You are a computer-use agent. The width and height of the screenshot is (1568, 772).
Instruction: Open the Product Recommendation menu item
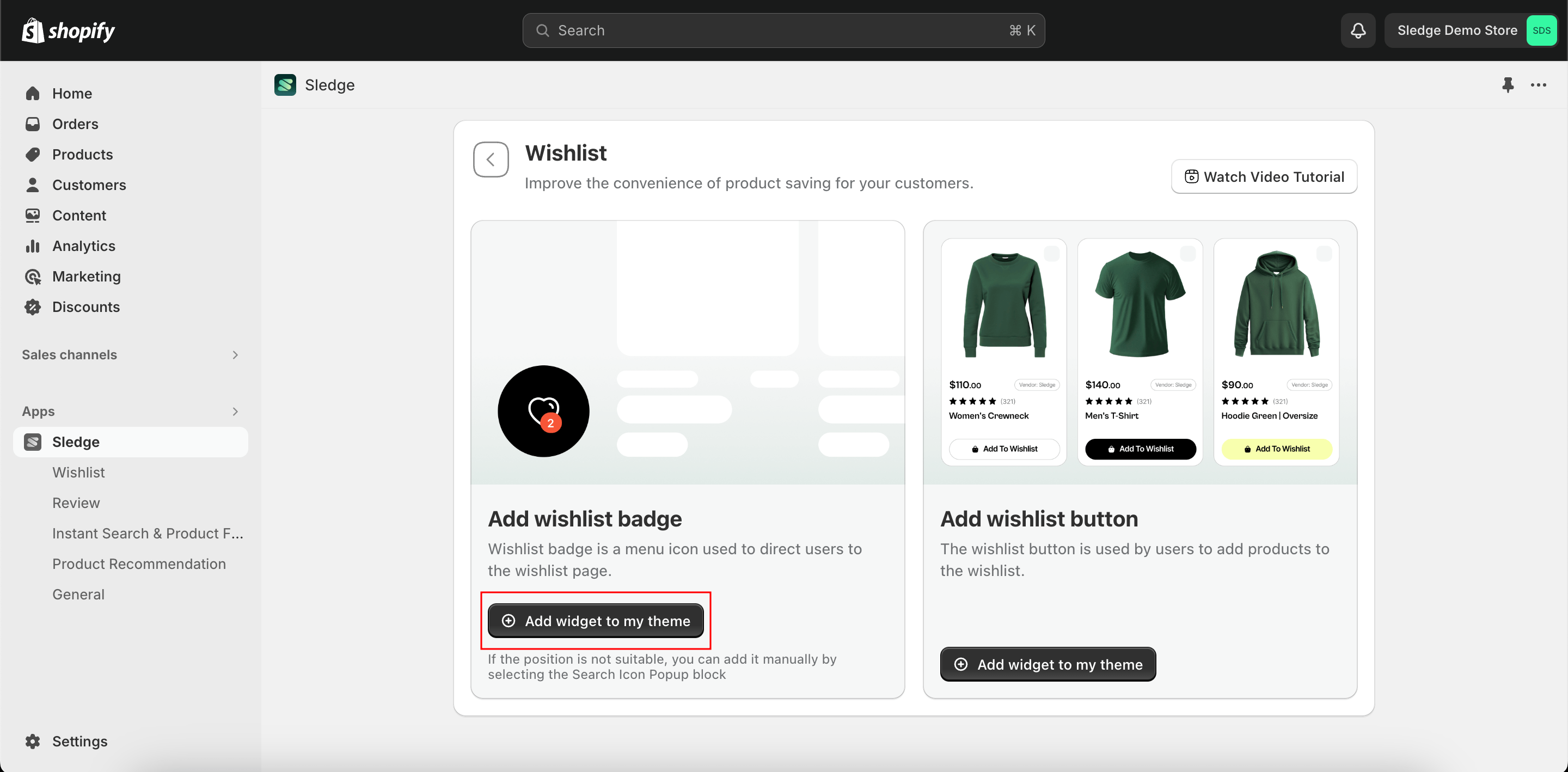coord(139,564)
